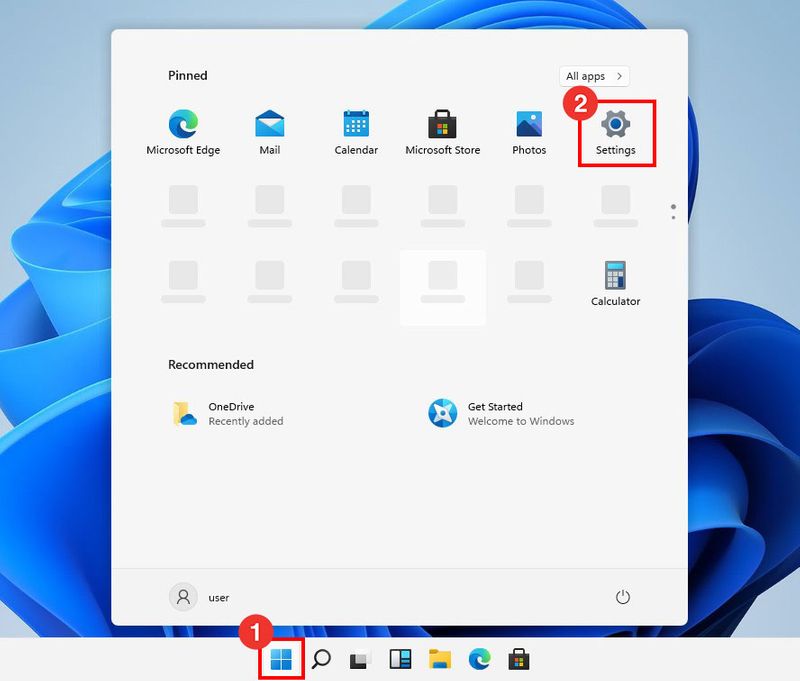This screenshot has height=681, width=800.
Task: Open Search from the taskbar
Action: [321, 660]
